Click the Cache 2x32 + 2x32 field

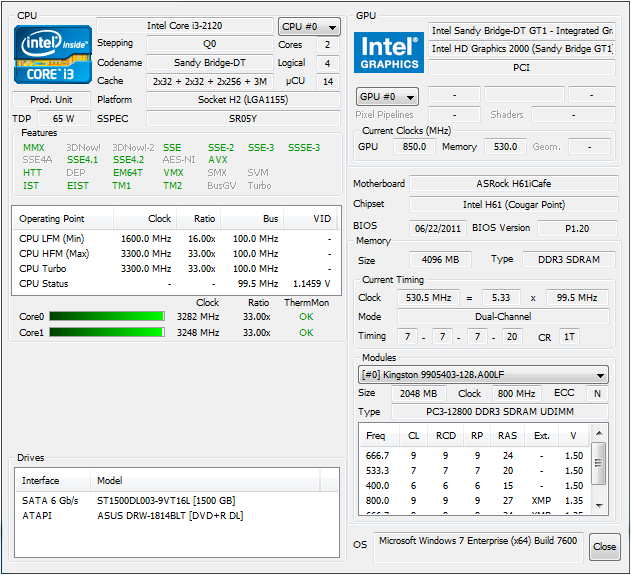click(210, 81)
